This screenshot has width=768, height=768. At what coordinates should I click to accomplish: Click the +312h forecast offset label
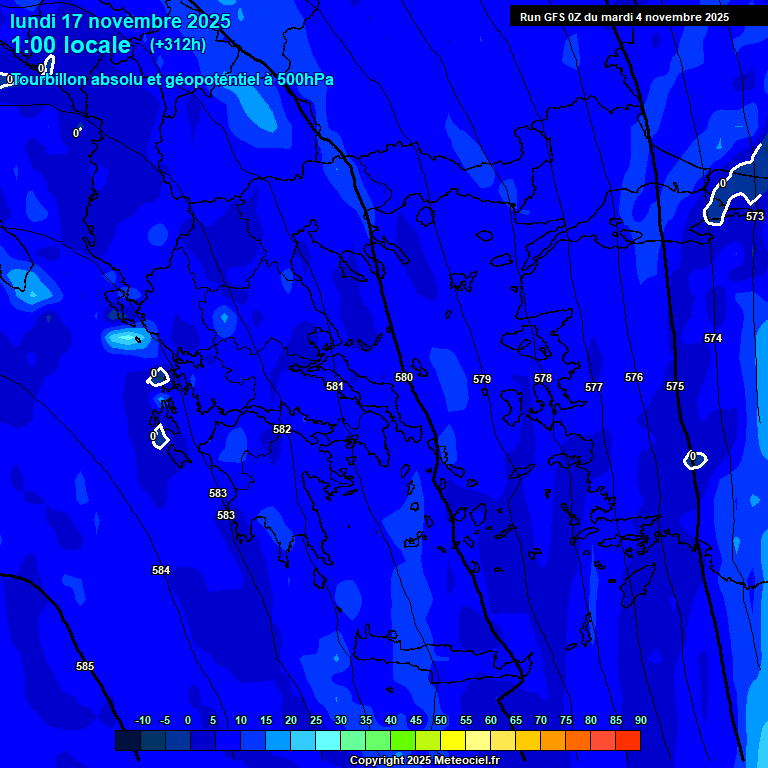(177, 45)
